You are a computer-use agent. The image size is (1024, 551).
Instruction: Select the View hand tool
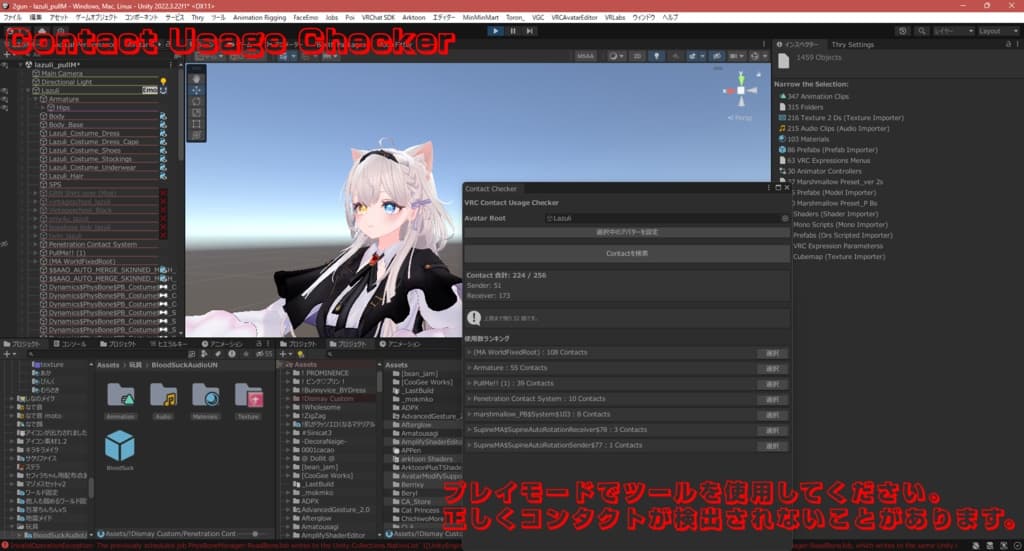[196, 79]
